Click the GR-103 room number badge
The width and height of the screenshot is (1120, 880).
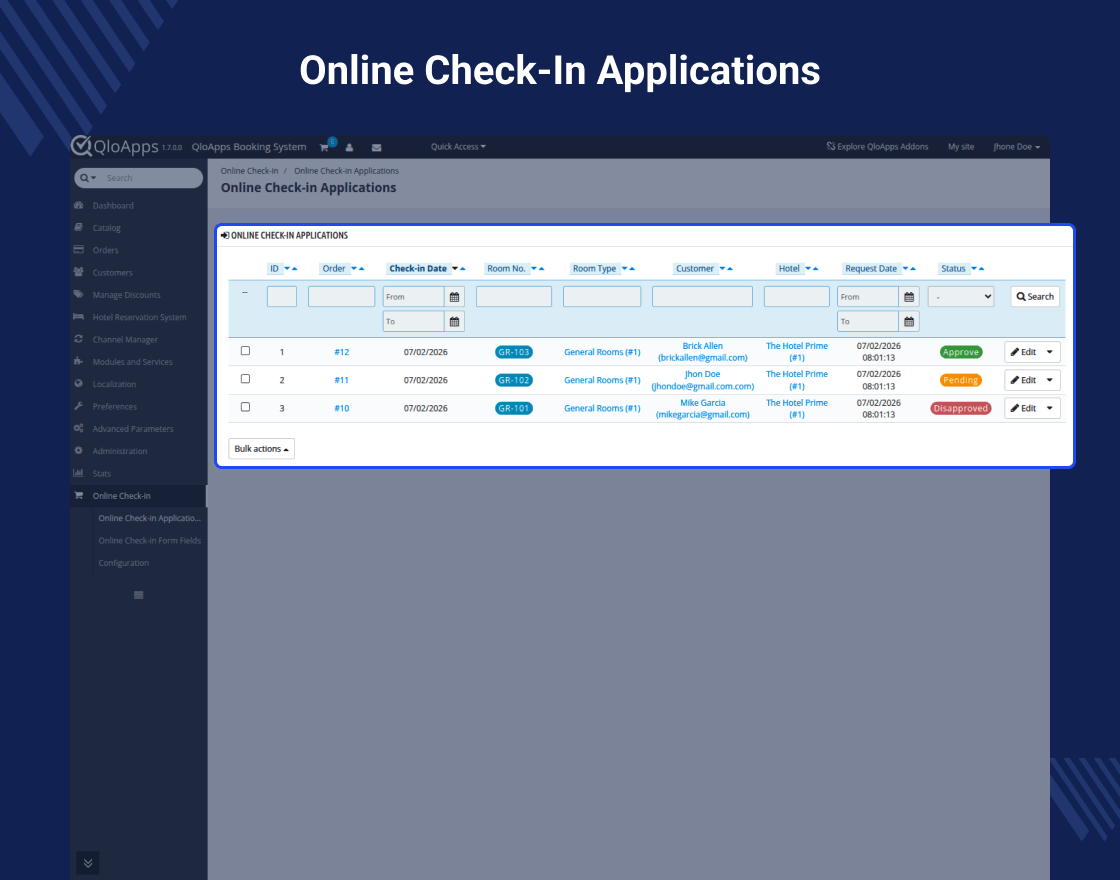click(x=514, y=352)
